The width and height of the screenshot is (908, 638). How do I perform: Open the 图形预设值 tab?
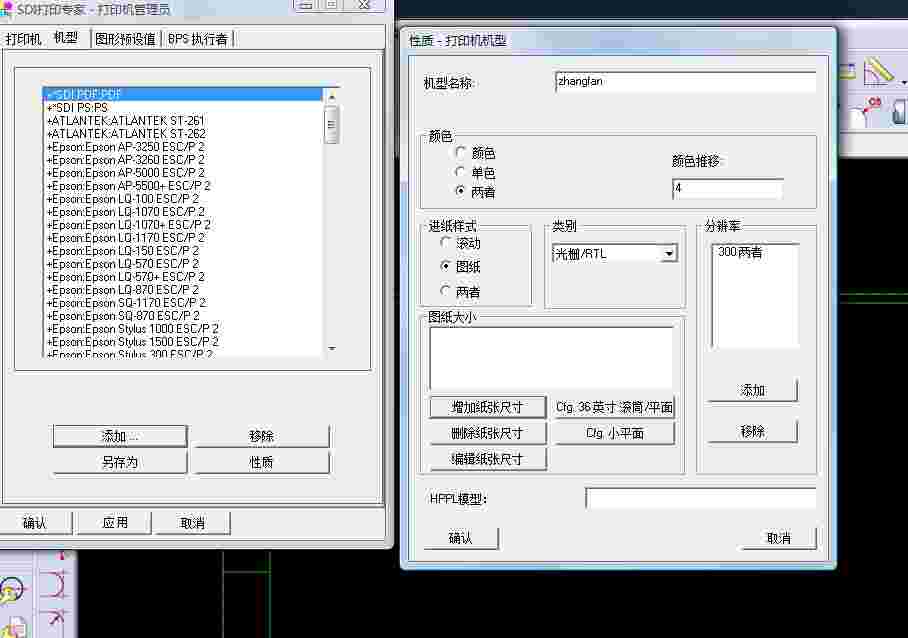tap(125, 39)
